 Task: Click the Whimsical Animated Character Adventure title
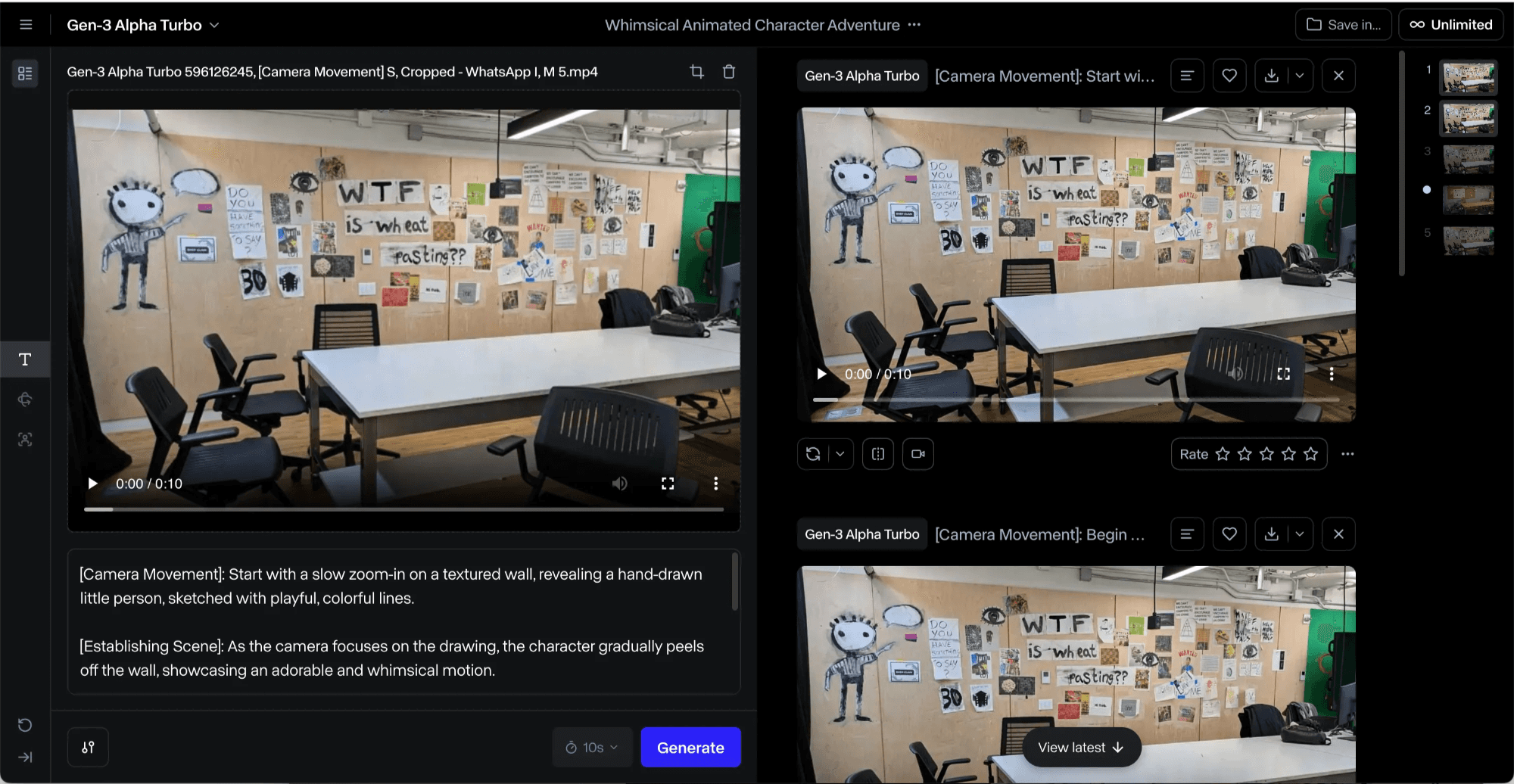752,25
